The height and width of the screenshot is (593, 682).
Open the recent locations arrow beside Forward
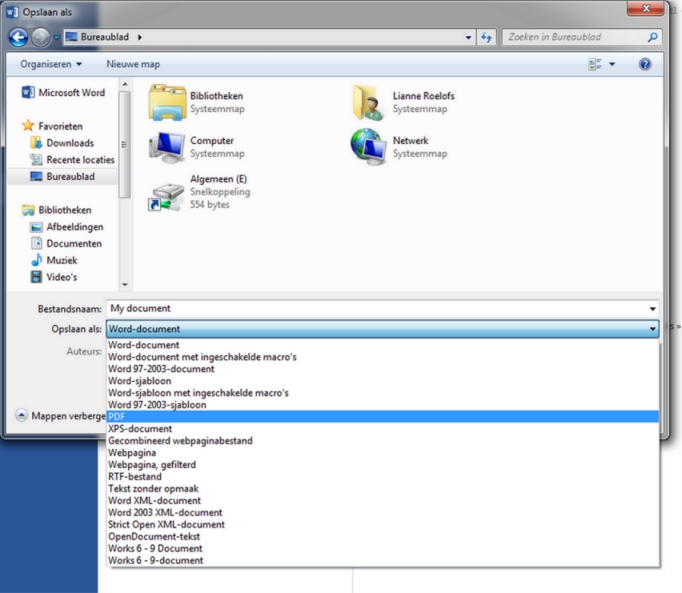coord(57,37)
